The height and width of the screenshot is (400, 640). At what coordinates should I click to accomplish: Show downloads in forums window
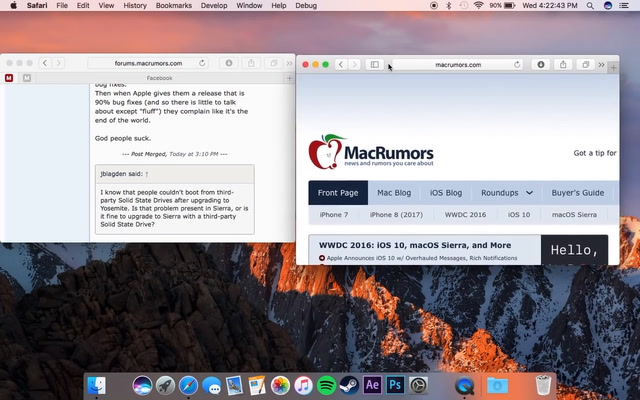coord(229,63)
